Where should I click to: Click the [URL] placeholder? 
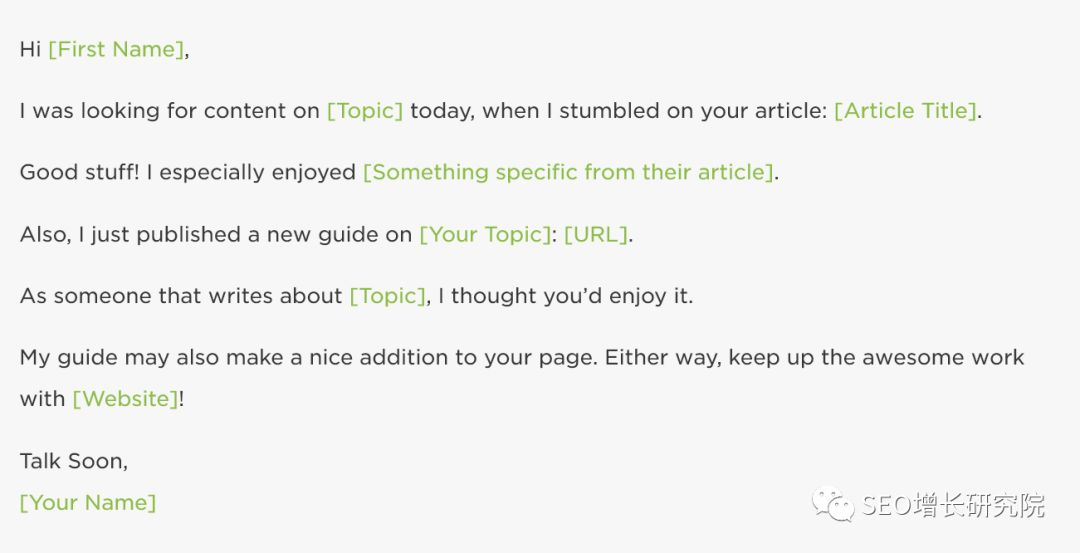(x=596, y=234)
